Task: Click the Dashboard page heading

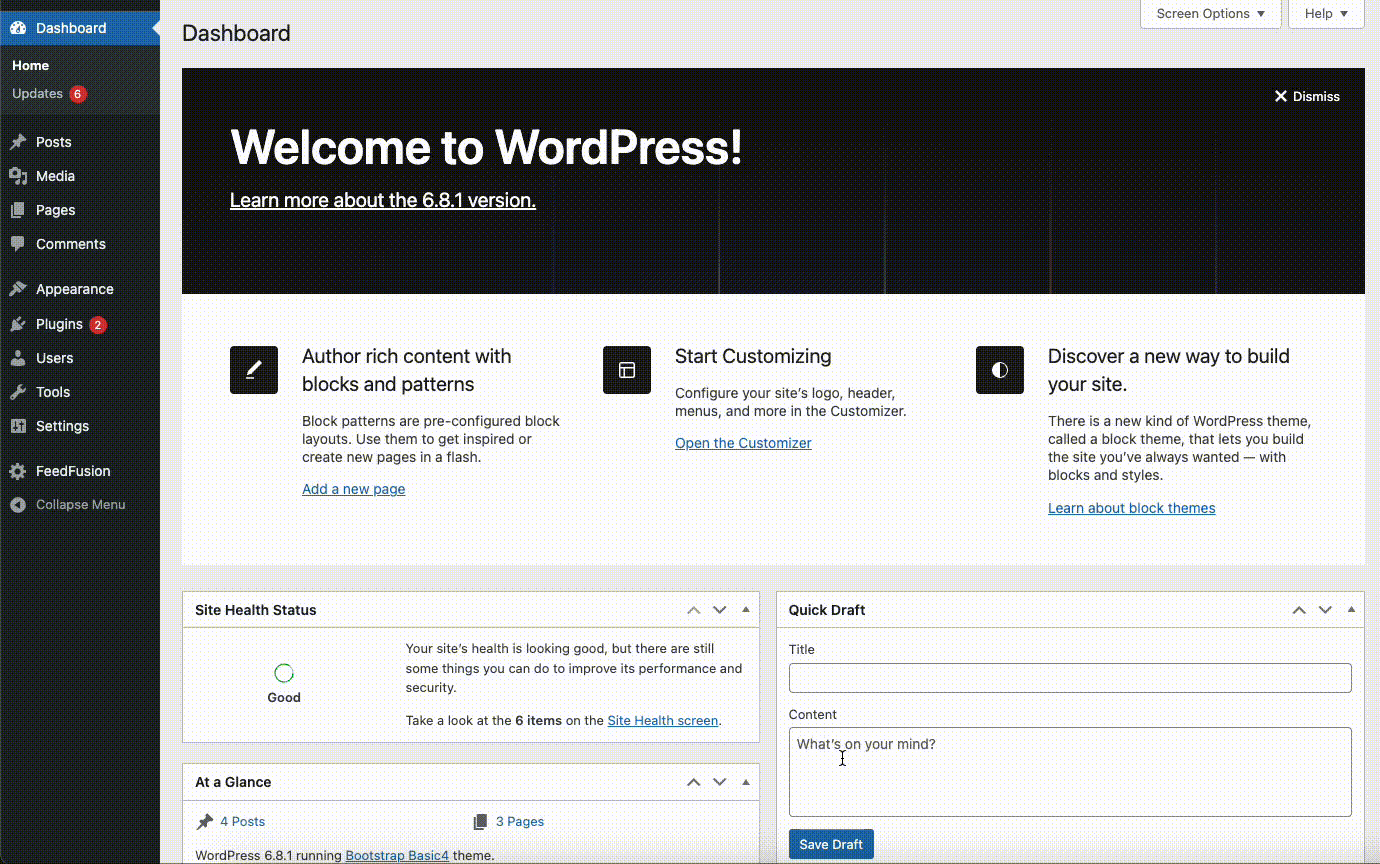Action: [236, 33]
